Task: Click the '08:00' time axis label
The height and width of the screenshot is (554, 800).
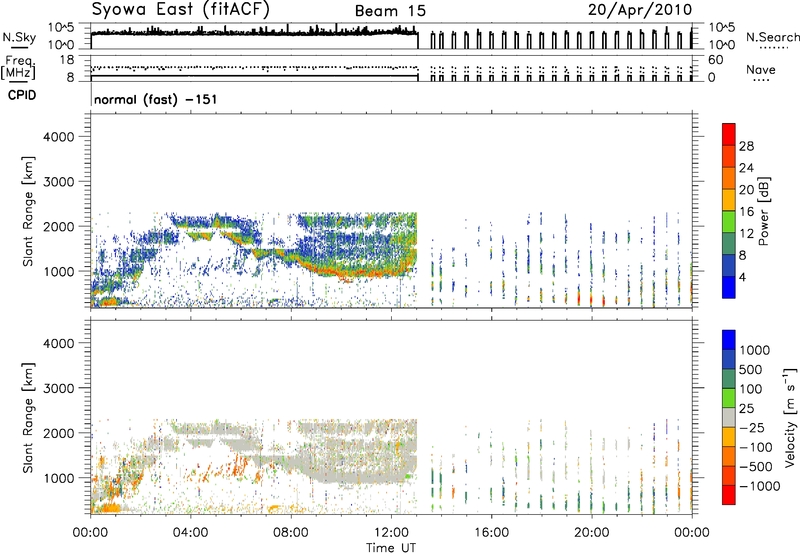Action: [290, 533]
